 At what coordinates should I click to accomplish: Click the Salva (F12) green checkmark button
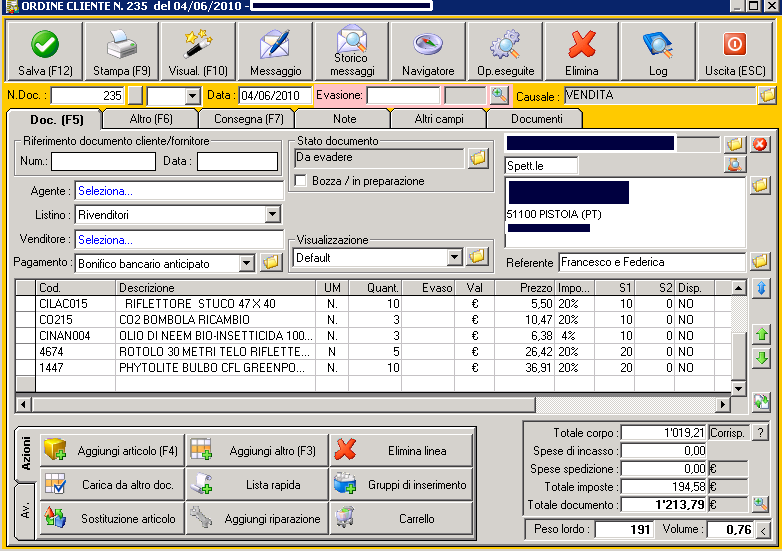[x=45, y=51]
